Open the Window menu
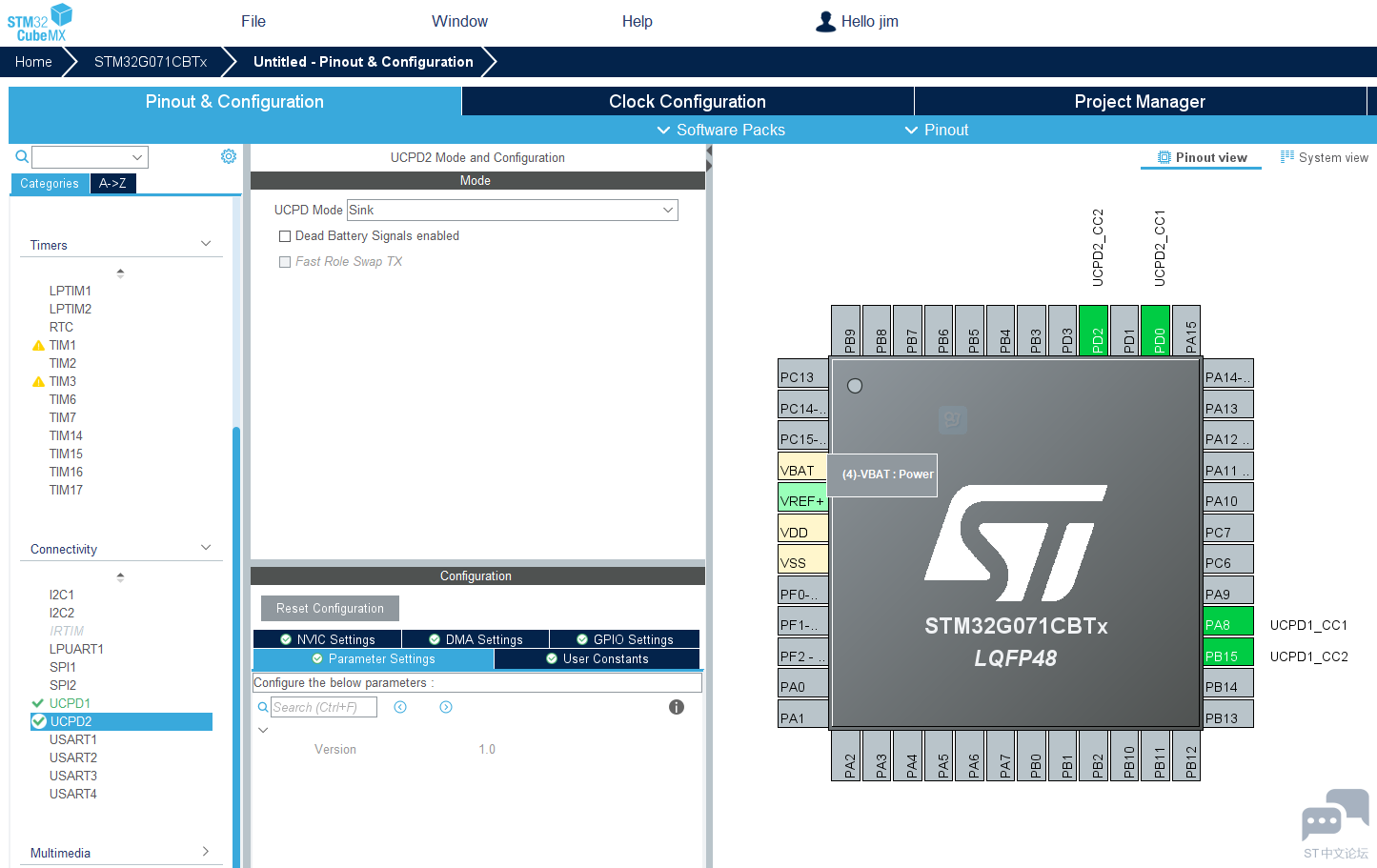 [459, 22]
